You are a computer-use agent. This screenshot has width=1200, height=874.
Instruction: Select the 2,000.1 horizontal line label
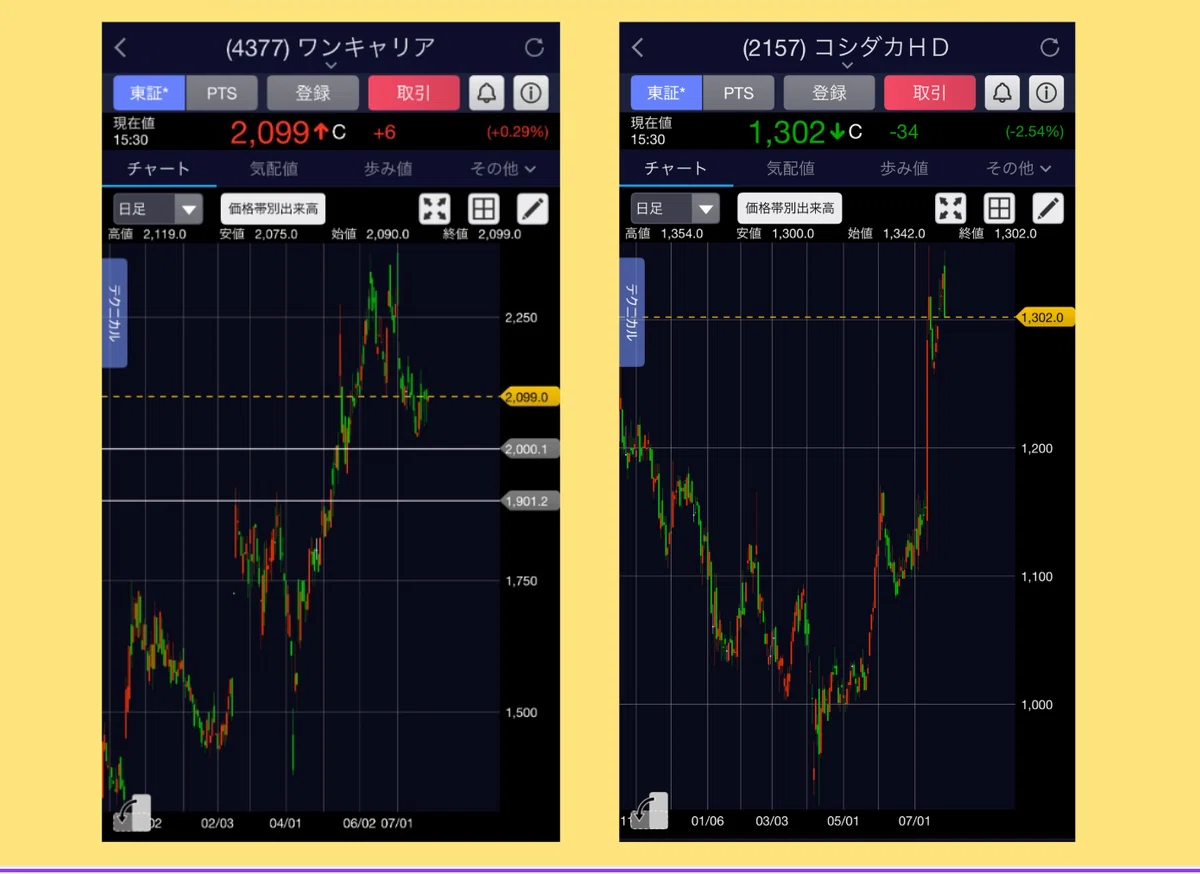click(x=528, y=449)
